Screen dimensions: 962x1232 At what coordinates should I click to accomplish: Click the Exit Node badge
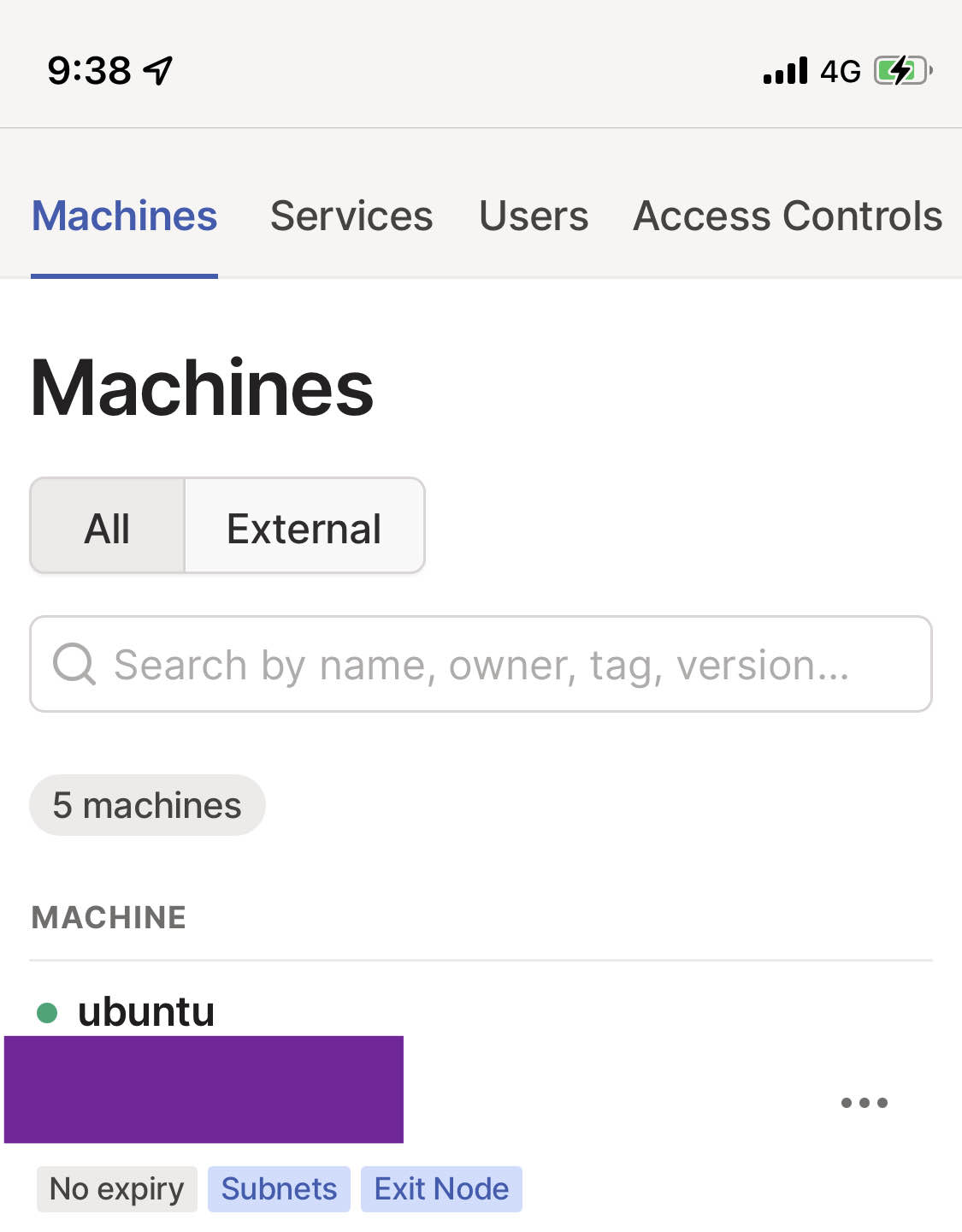[x=441, y=1188]
